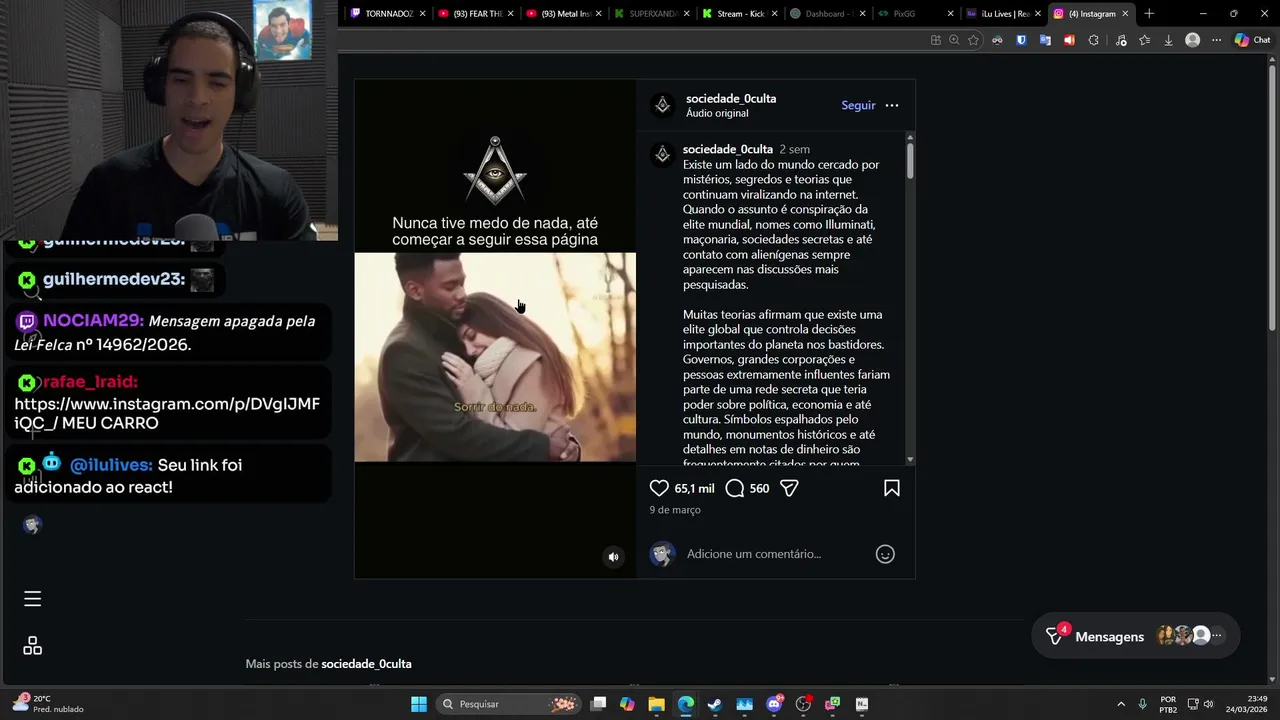Click the zoom magnifier in address bar
This screenshot has width=1280, height=720.
click(954, 40)
